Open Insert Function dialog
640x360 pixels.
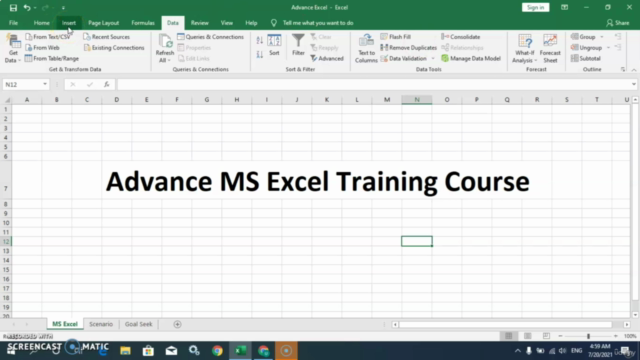coord(107,84)
